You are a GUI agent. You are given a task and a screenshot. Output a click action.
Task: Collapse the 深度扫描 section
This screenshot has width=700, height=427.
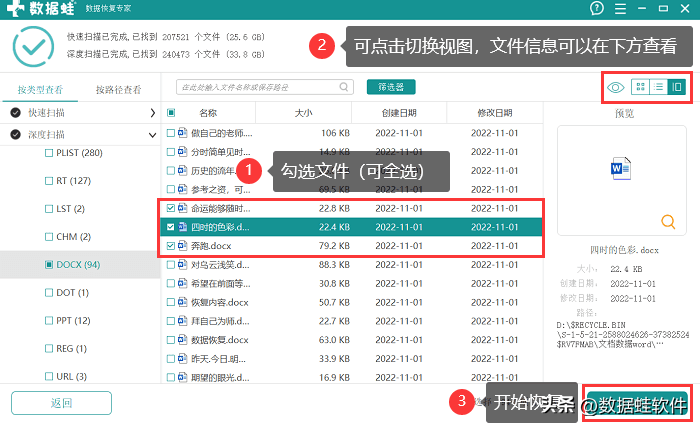click(152, 134)
